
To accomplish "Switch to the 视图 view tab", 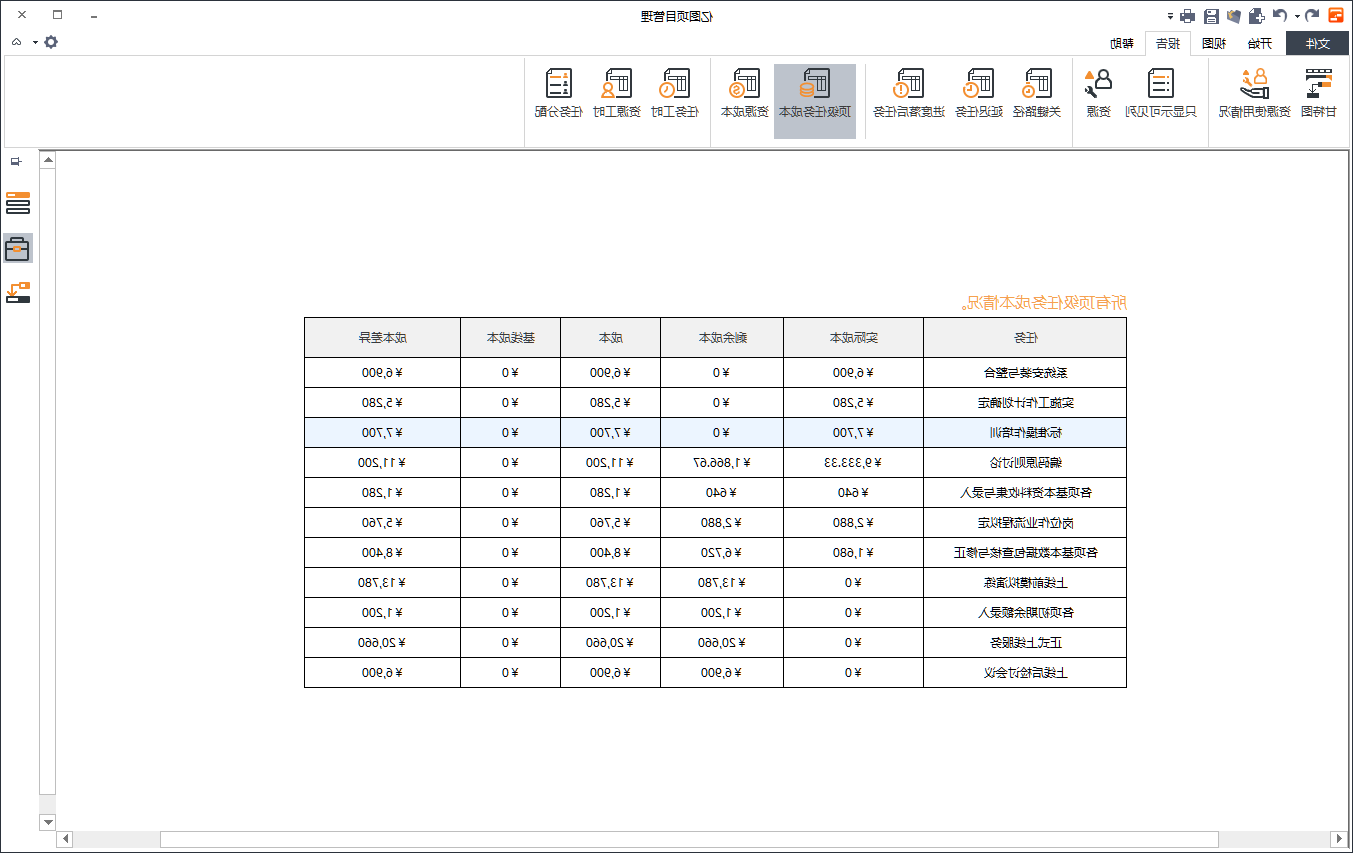I will pyautogui.click(x=1213, y=43).
